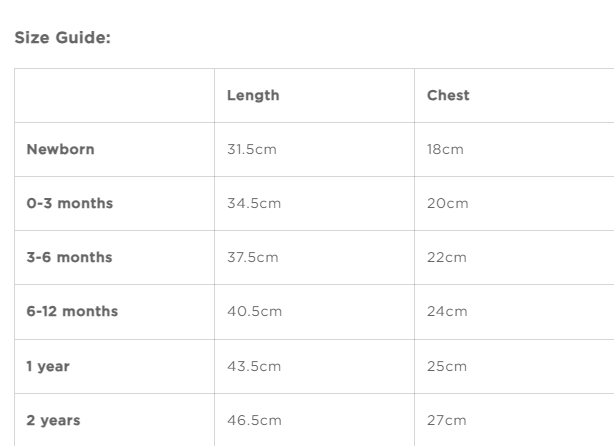Select the Chest column header
Image resolution: width=614 pixels, height=446 pixels.
pyautogui.click(x=448, y=96)
